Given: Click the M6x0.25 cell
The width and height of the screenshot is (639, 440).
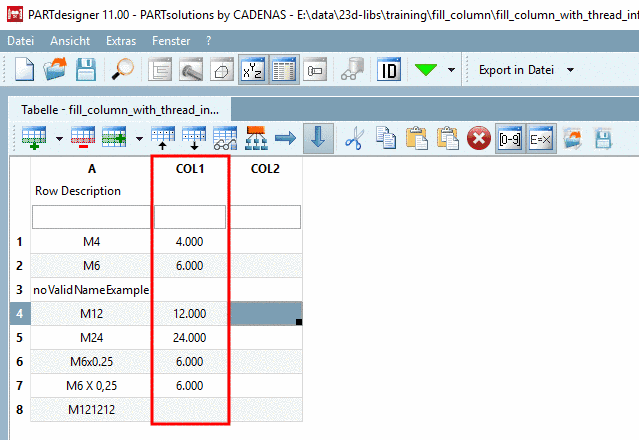Looking at the screenshot, I should [x=92, y=361].
